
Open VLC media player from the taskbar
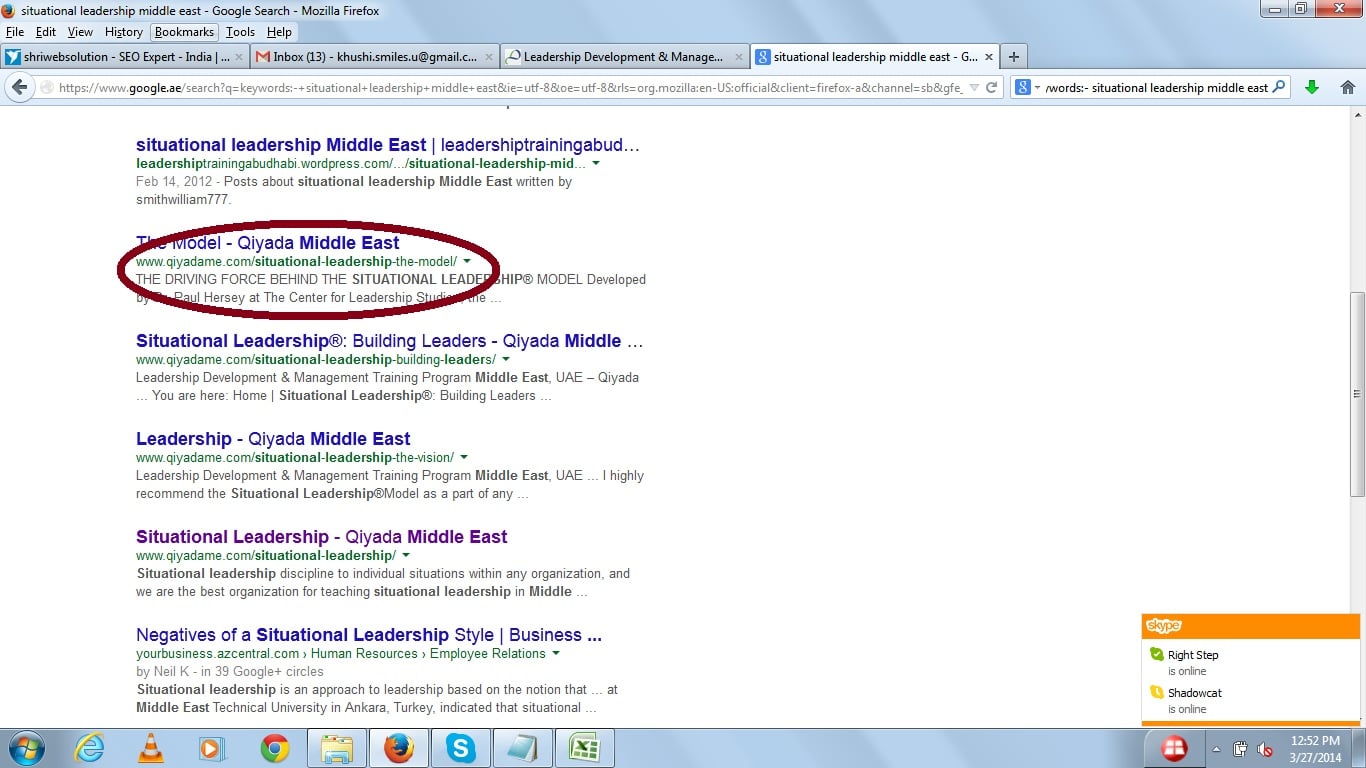(151, 748)
